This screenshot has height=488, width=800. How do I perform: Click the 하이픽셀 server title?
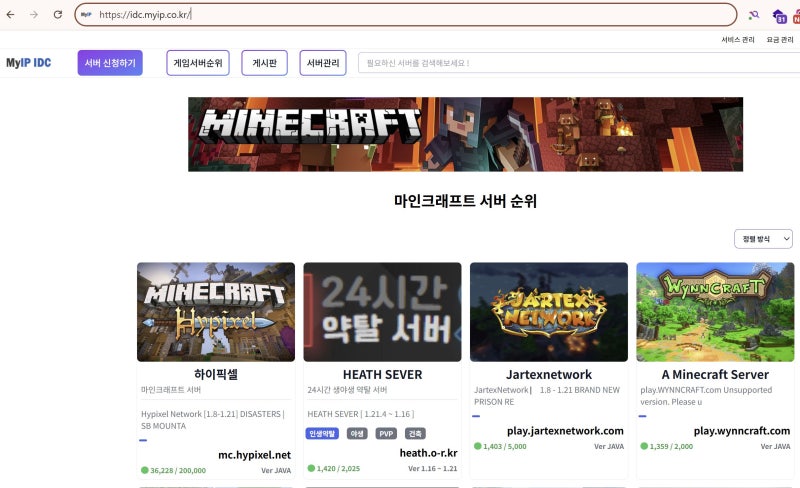tap(216, 374)
